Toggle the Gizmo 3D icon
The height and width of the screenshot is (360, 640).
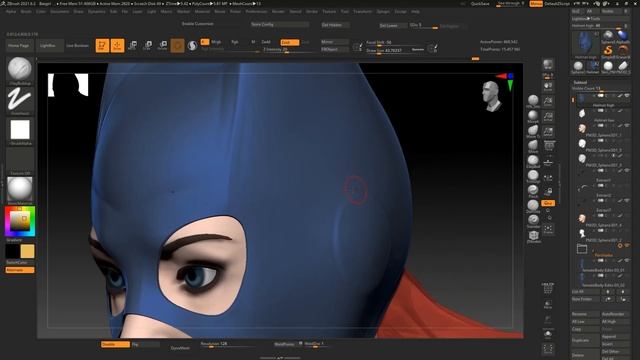(x=178, y=45)
